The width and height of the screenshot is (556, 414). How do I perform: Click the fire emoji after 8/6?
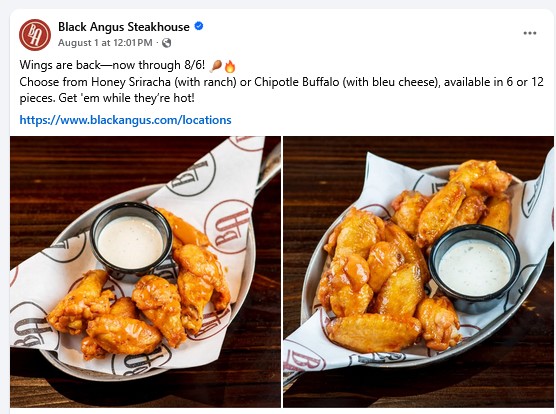[x=230, y=66]
